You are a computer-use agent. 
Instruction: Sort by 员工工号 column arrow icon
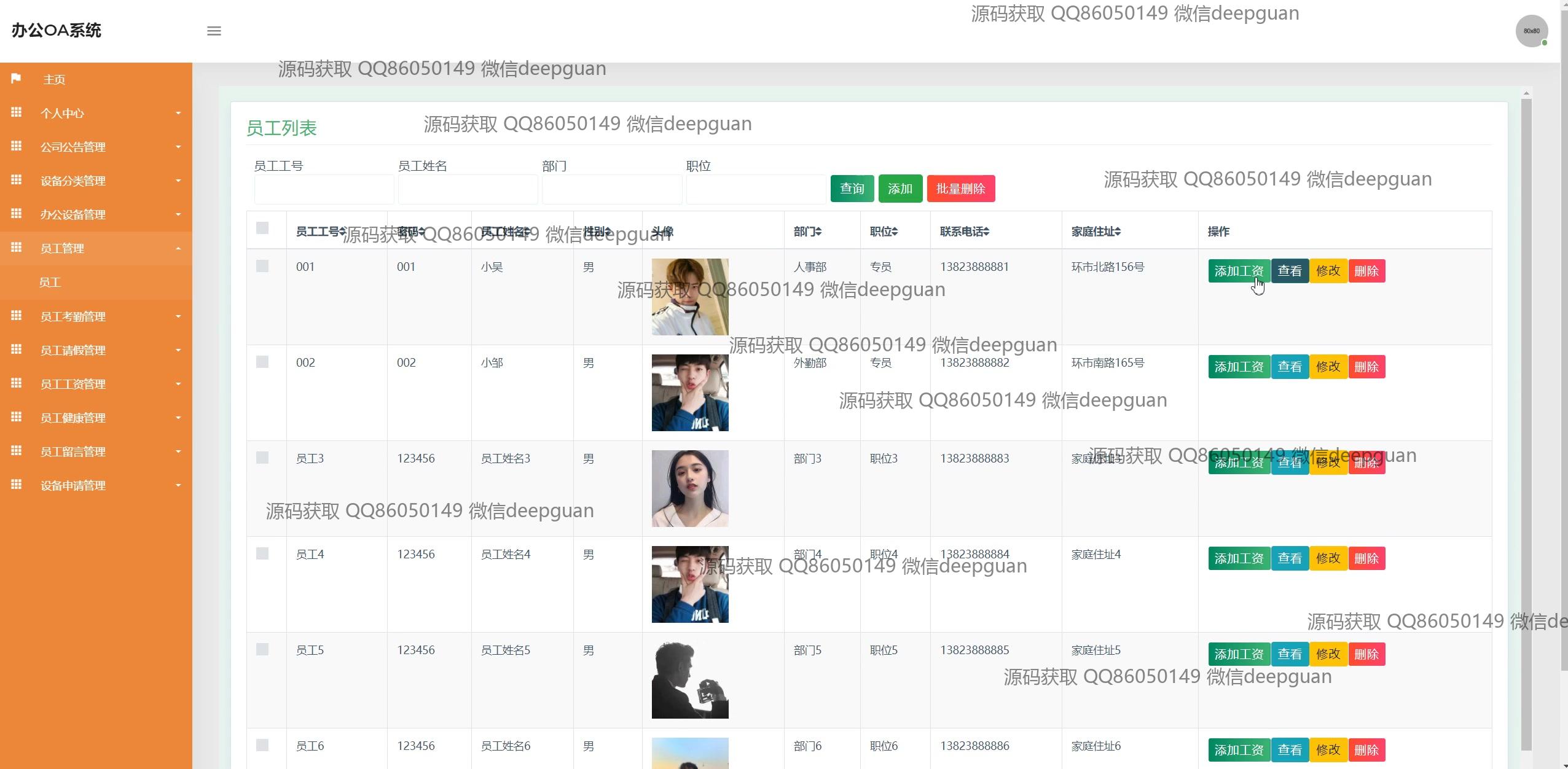pos(342,232)
